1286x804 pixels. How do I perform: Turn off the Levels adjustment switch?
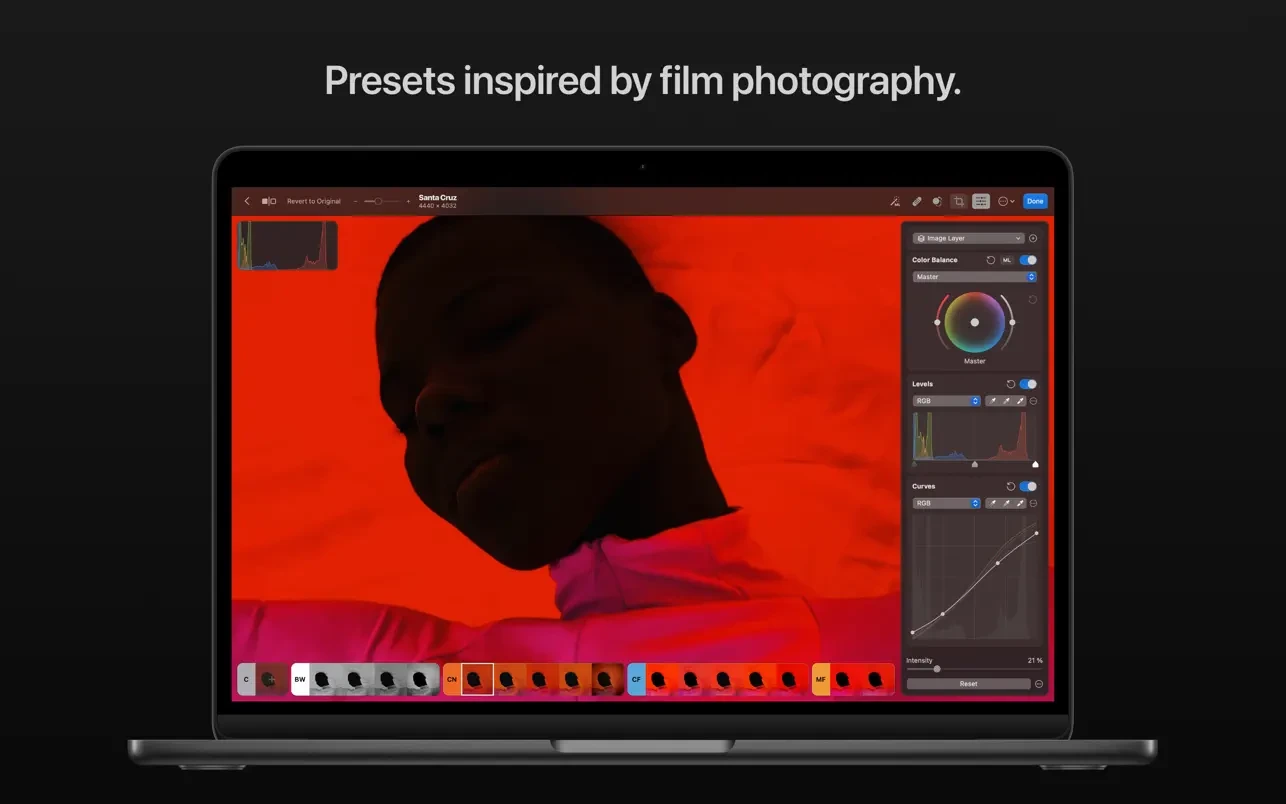pyautogui.click(x=1028, y=384)
